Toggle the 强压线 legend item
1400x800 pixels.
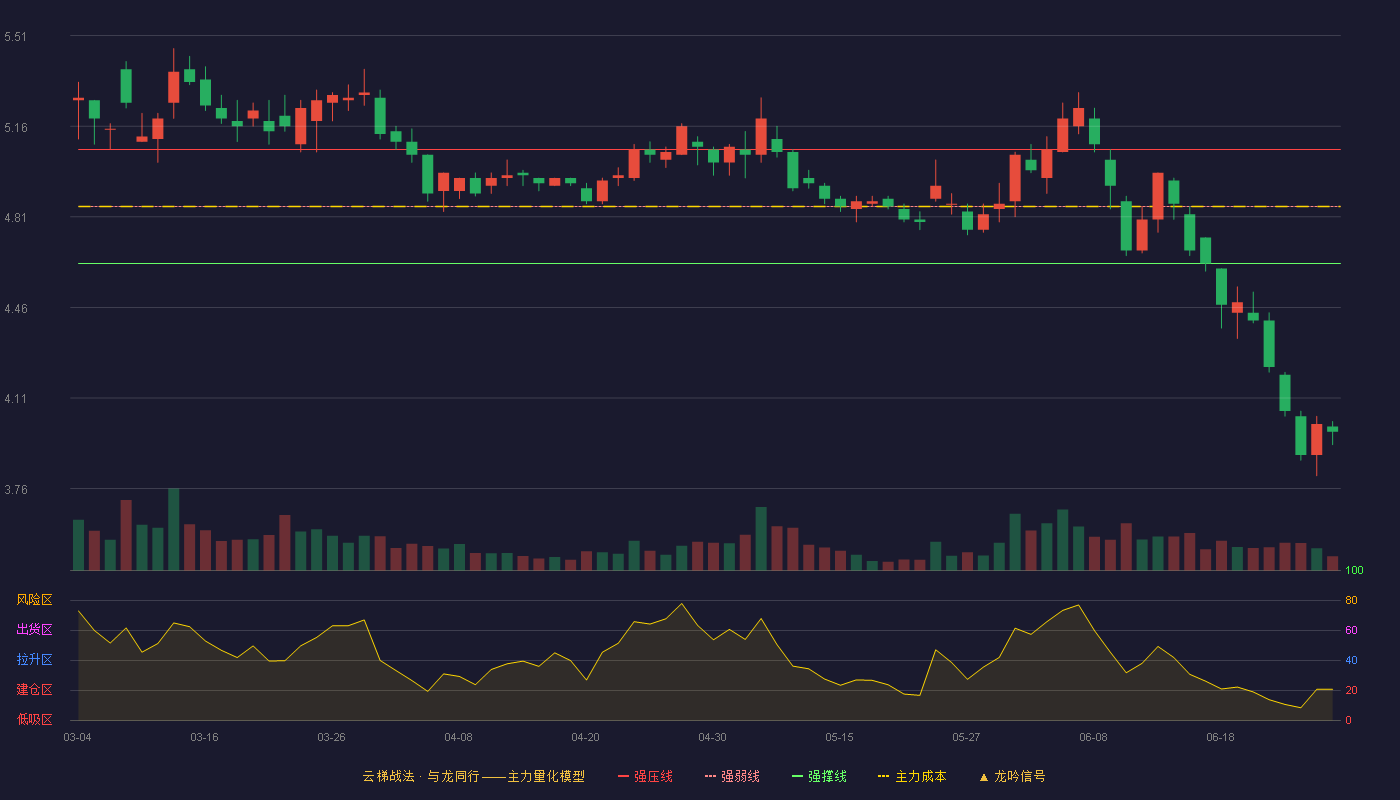pyautogui.click(x=645, y=776)
